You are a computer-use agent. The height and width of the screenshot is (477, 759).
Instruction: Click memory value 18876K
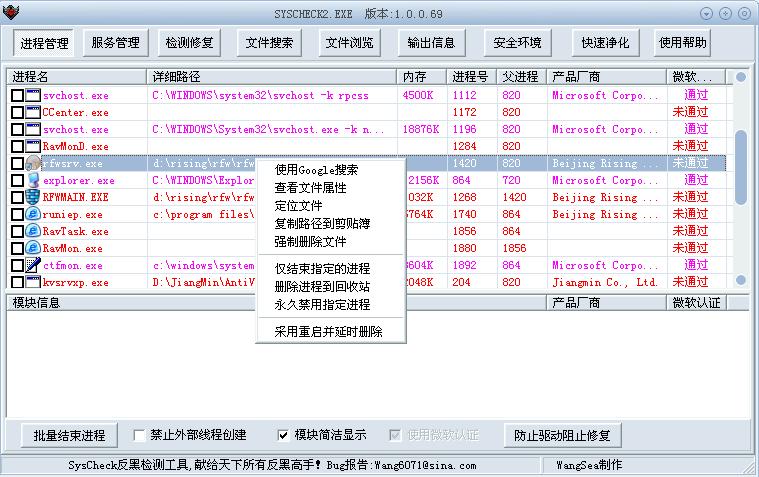421,129
